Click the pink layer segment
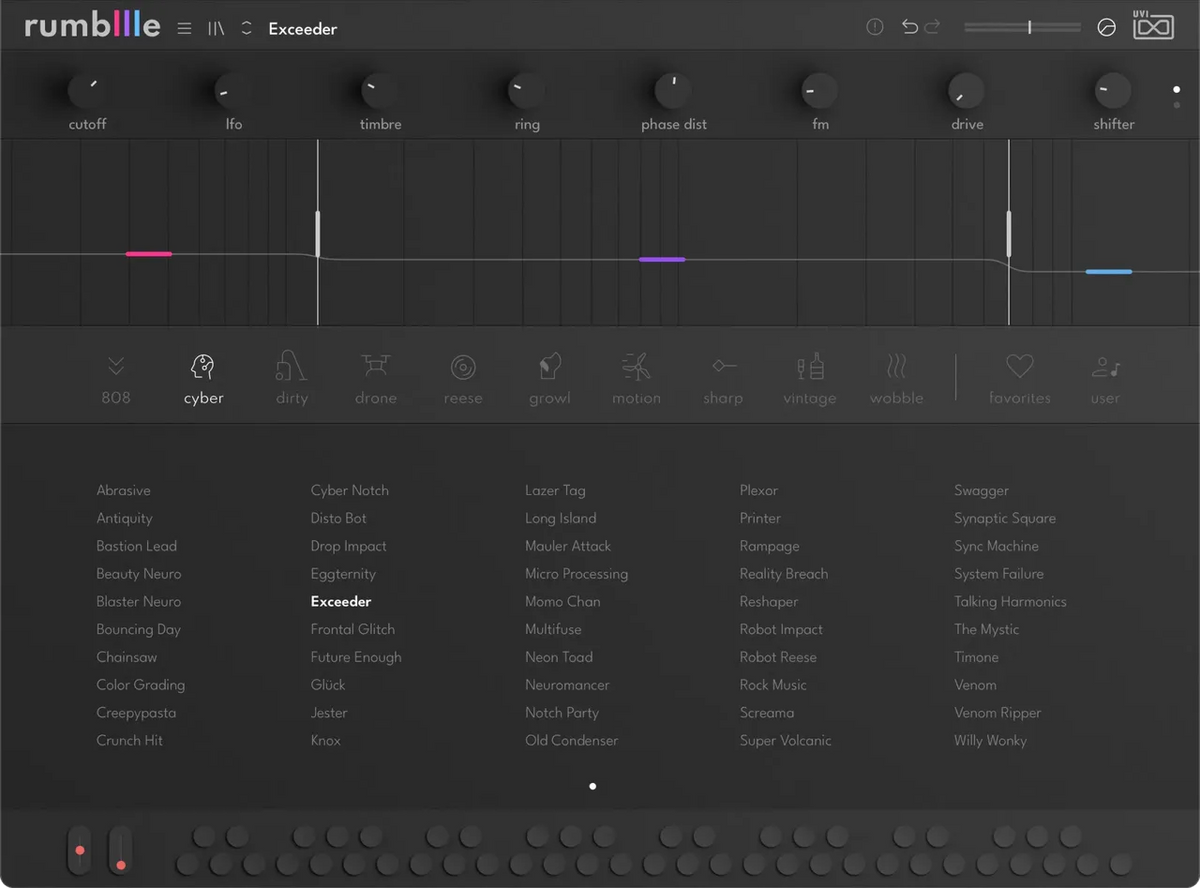This screenshot has width=1200, height=888. pos(149,254)
